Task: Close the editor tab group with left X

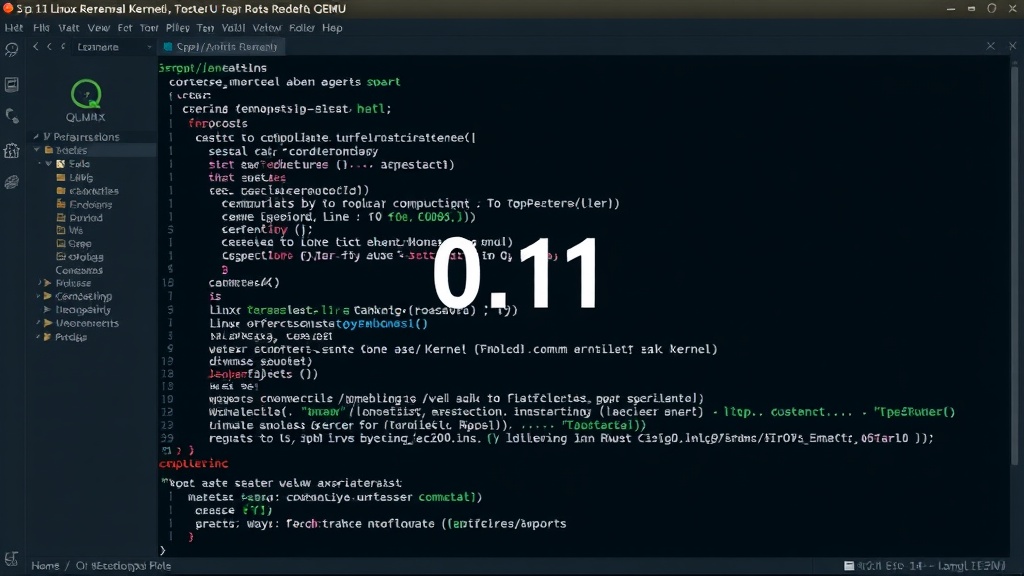Action: (991, 46)
